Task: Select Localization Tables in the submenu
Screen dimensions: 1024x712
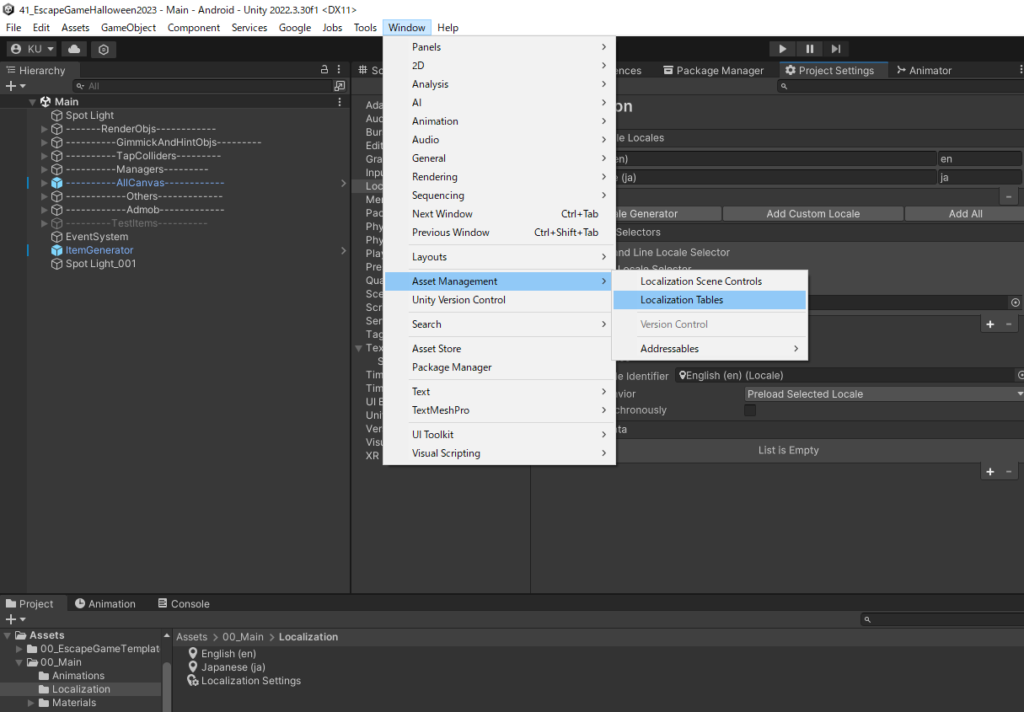Action: pos(709,300)
